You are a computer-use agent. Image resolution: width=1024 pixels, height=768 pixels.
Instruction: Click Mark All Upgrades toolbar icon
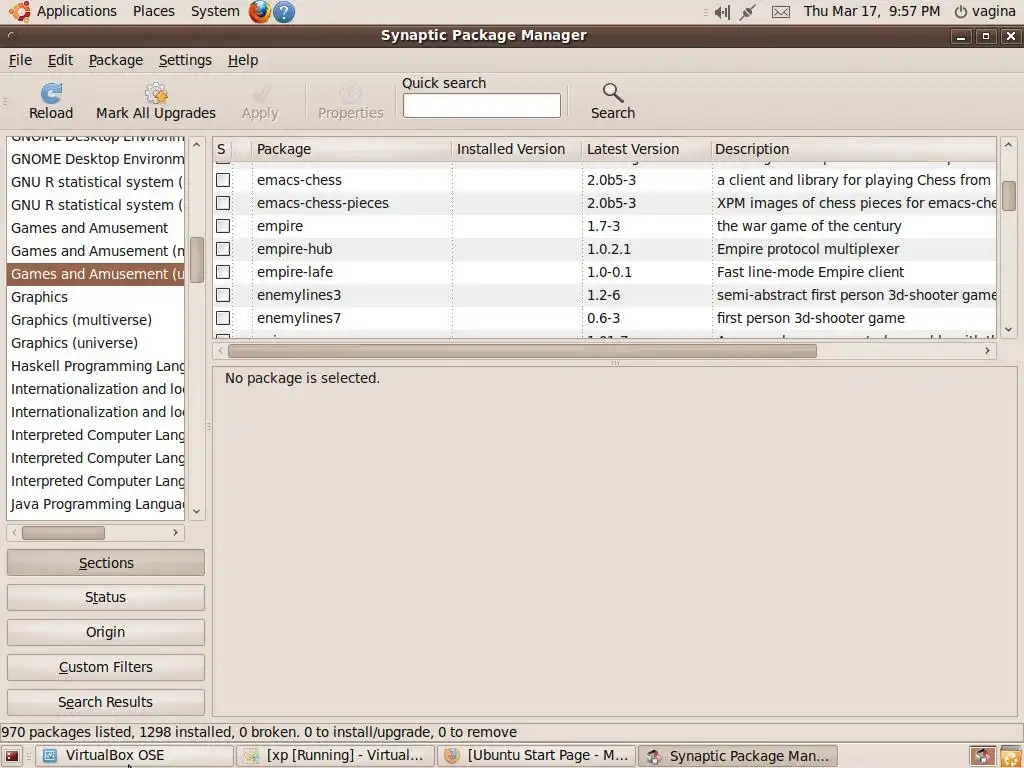click(156, 94)
